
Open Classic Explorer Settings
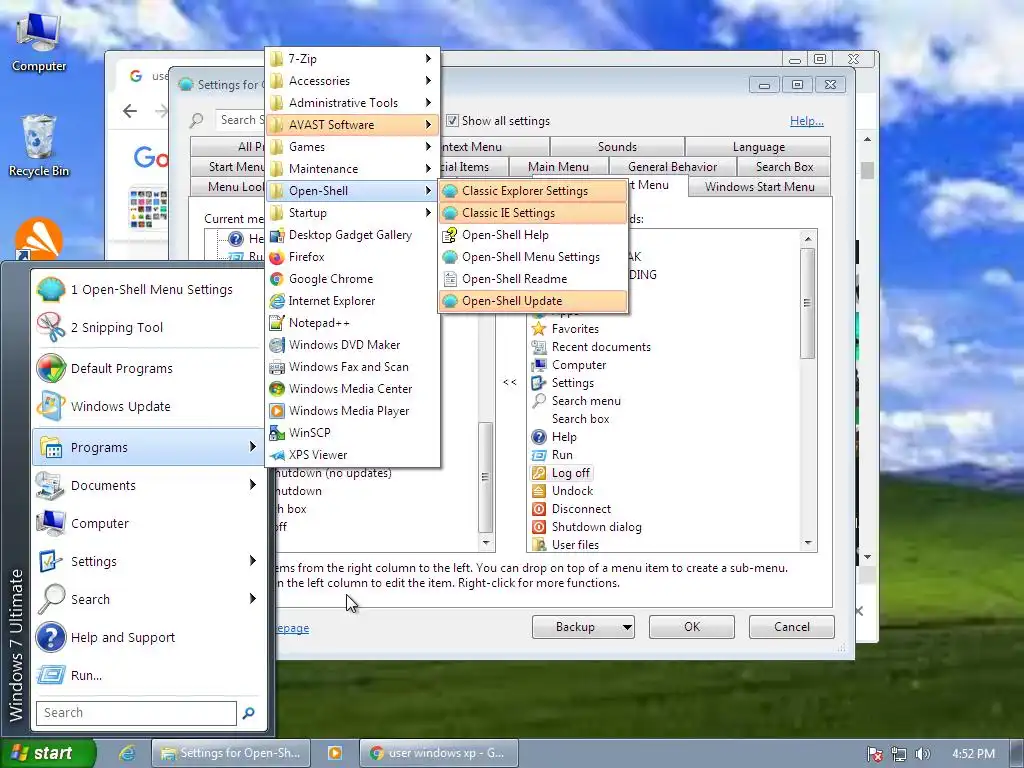(533, 191)
